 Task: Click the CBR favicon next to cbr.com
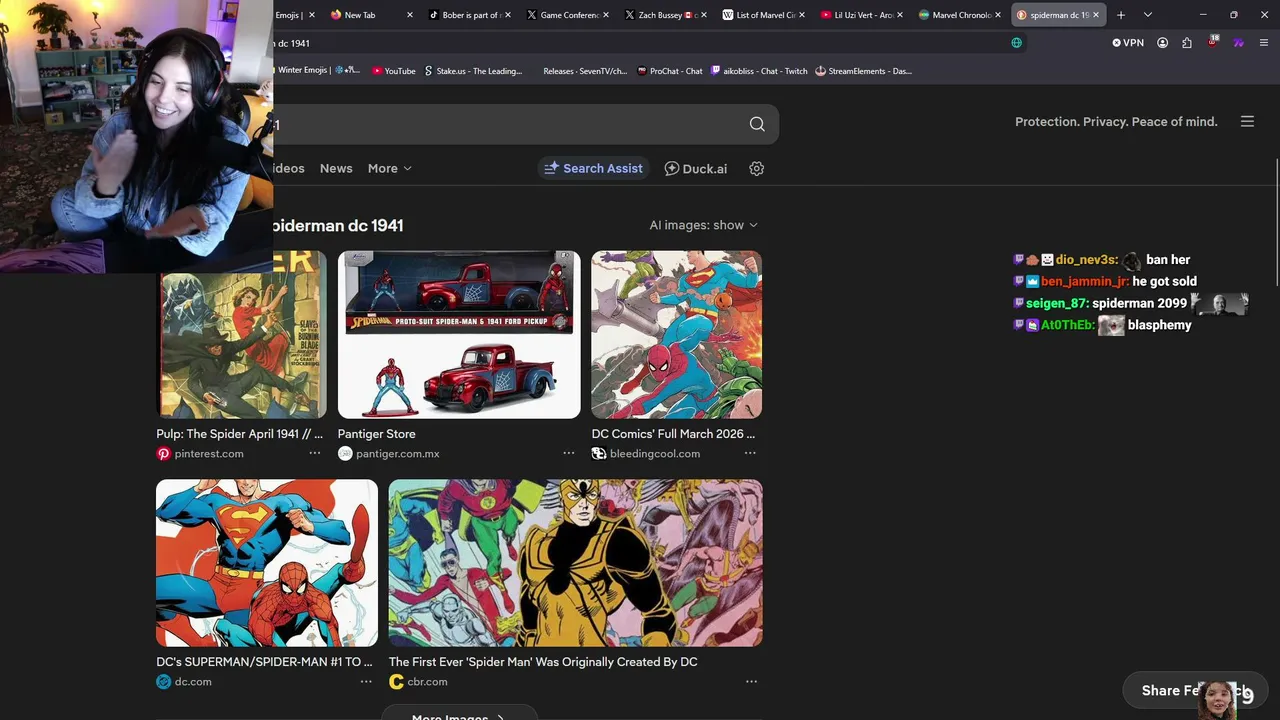(x=396, y=682)
